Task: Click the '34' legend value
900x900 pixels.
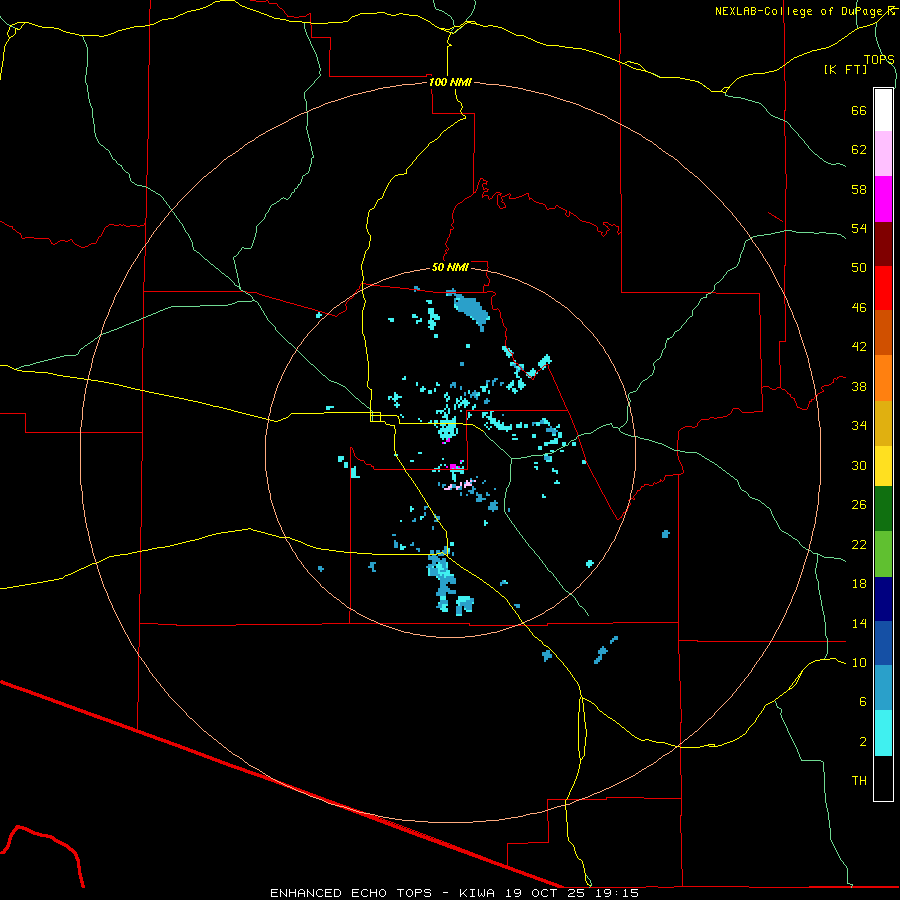Action: 859,426
